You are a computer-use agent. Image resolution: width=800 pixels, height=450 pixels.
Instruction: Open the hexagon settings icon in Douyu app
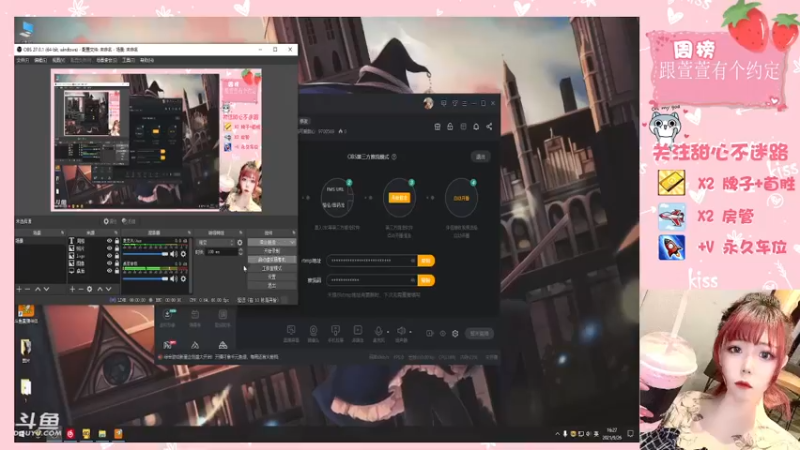[x=455, y=334]
